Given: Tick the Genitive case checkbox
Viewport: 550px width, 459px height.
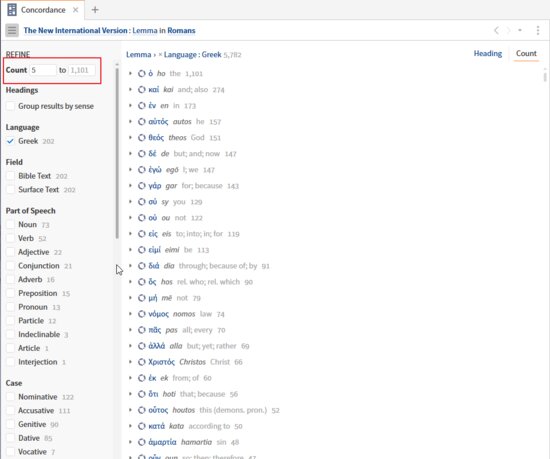Looking at the screenshot, I should [11, 424].
